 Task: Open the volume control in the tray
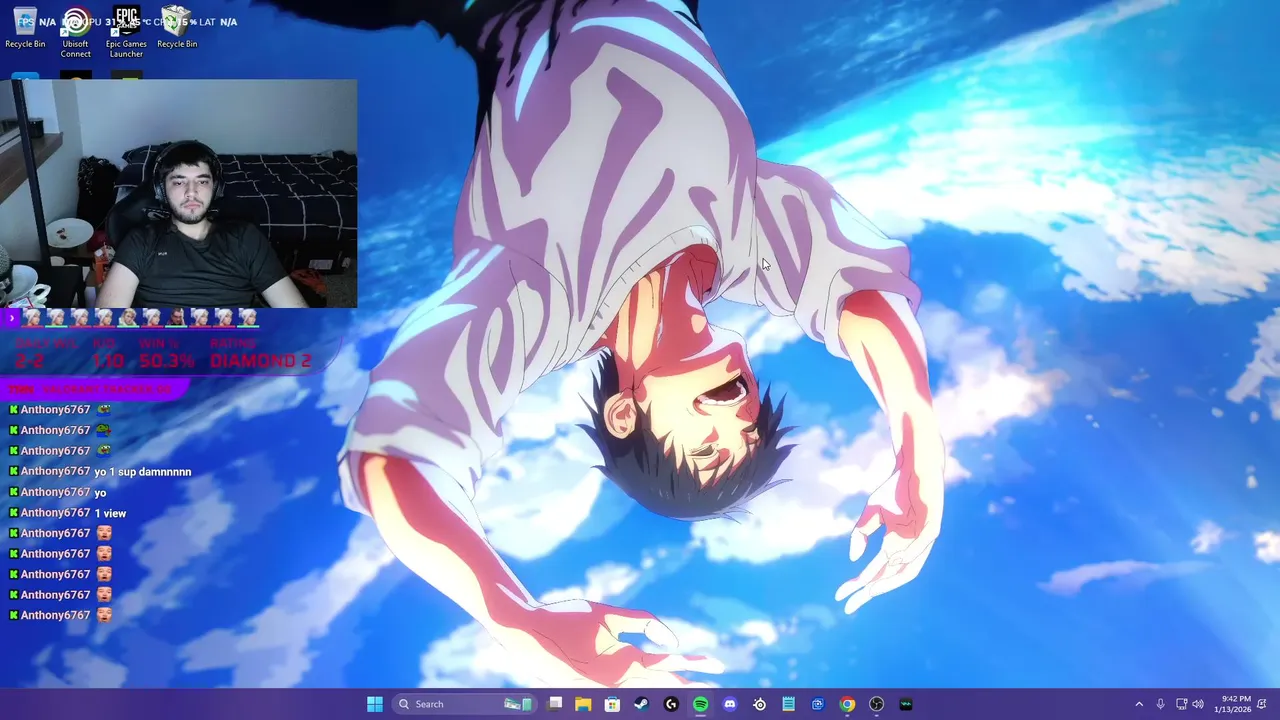tap(1198, 704)
